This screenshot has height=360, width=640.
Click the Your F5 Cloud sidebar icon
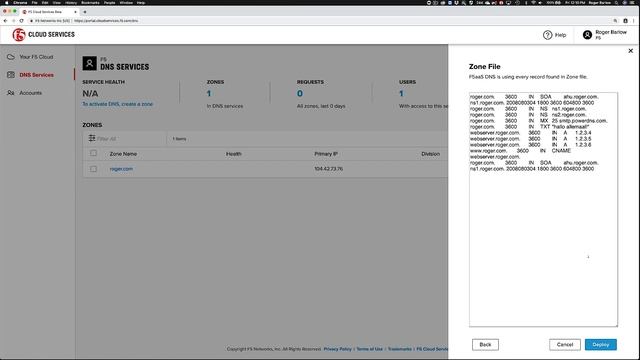[11, 57]
